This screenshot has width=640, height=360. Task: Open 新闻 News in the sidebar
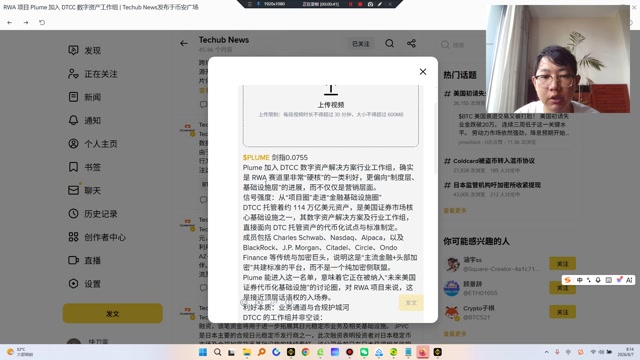coord(84,97)
